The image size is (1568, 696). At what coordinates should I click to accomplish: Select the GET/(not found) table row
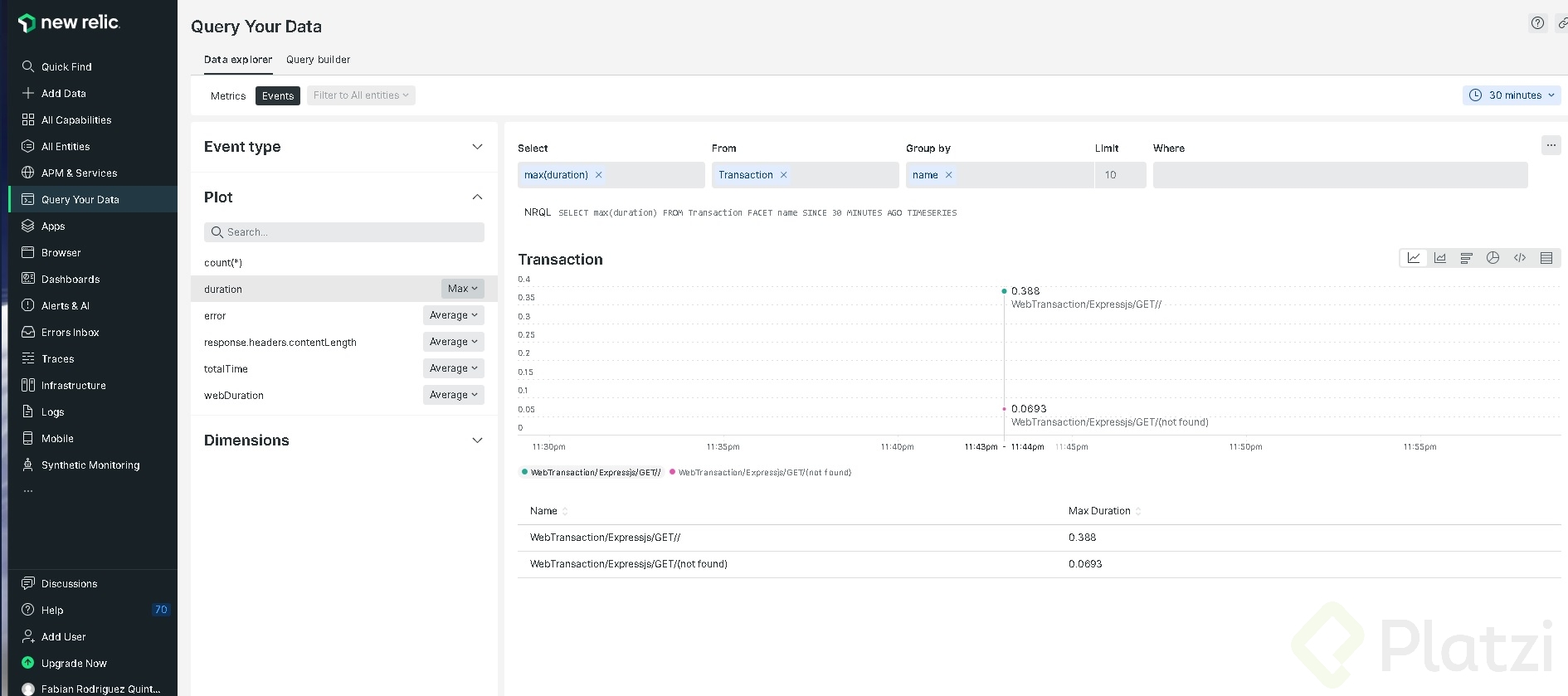pos(1040,564)
